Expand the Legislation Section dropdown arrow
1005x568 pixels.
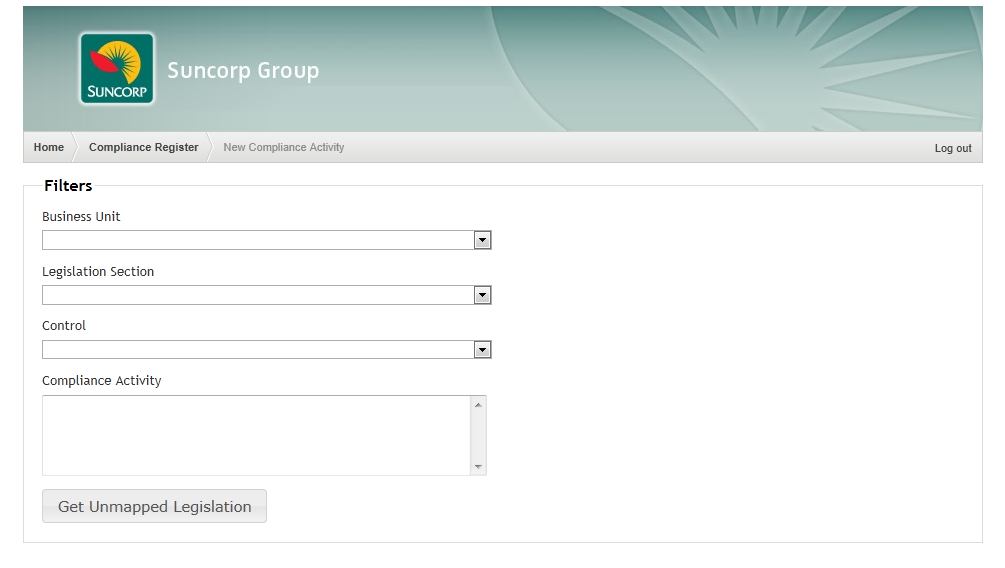[x=482, y=295]
